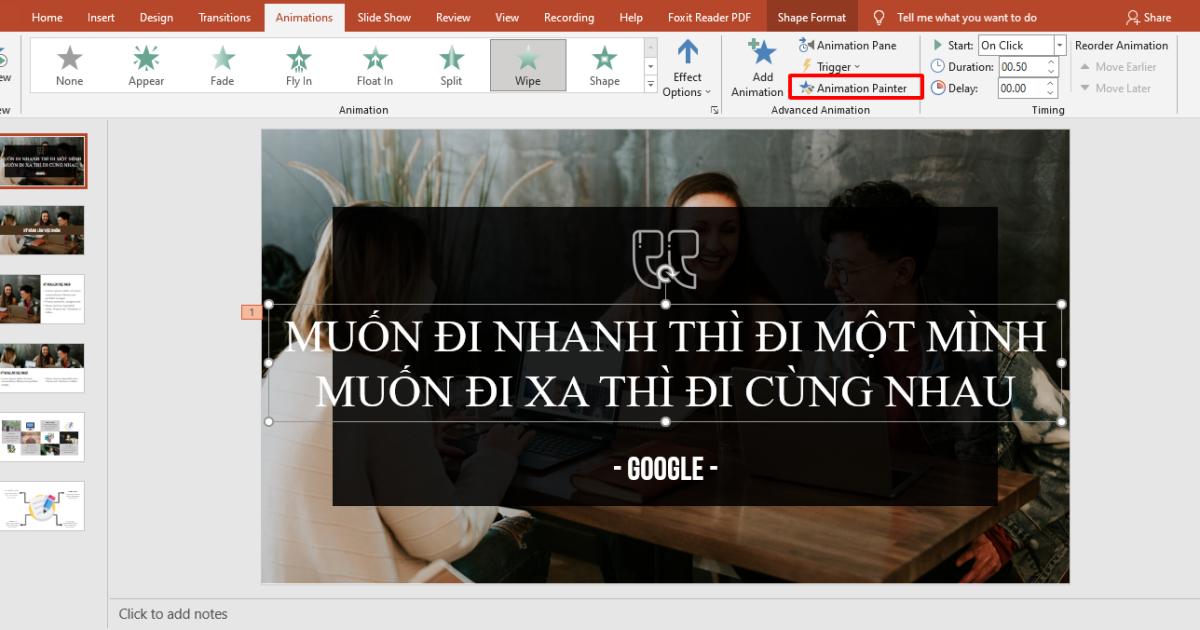Increase Duration with the up stepper arrow
The height and width of the screenshot is (630, 1200).
(x=1052, y=62)
